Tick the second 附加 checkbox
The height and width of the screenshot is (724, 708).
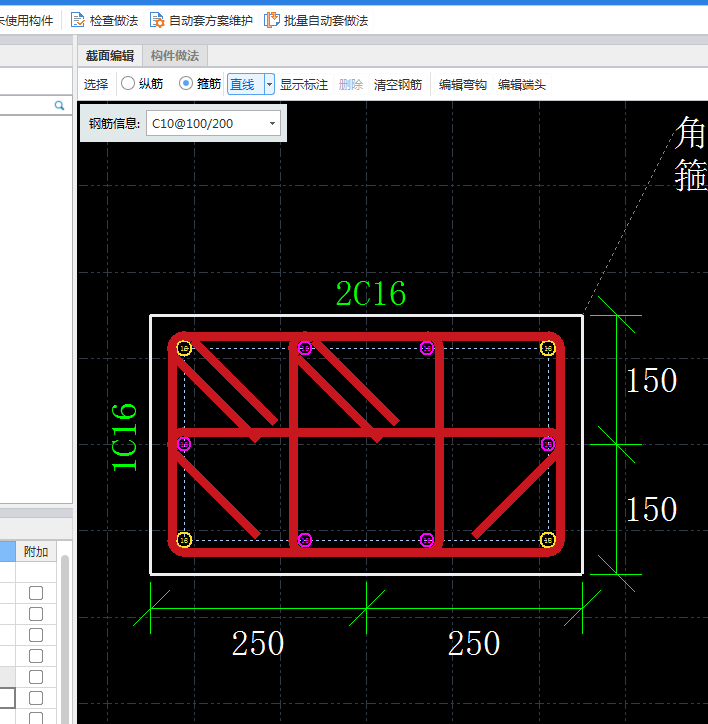(x=36, y=614)
